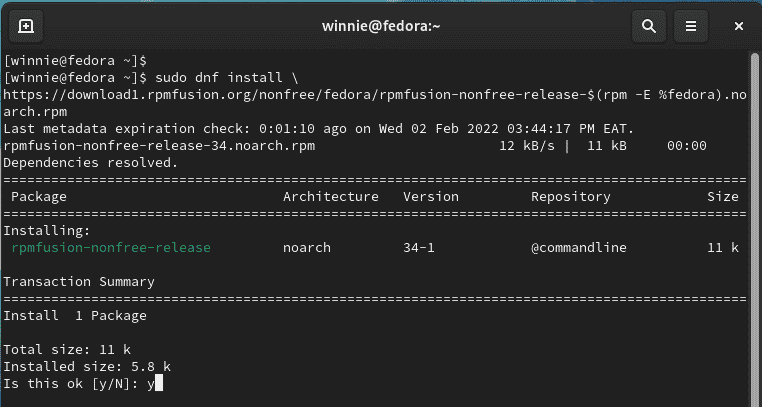Click the Transaction Summary heading
The height and width of the screenshot is (407, 762).
[x=79, y=282]
